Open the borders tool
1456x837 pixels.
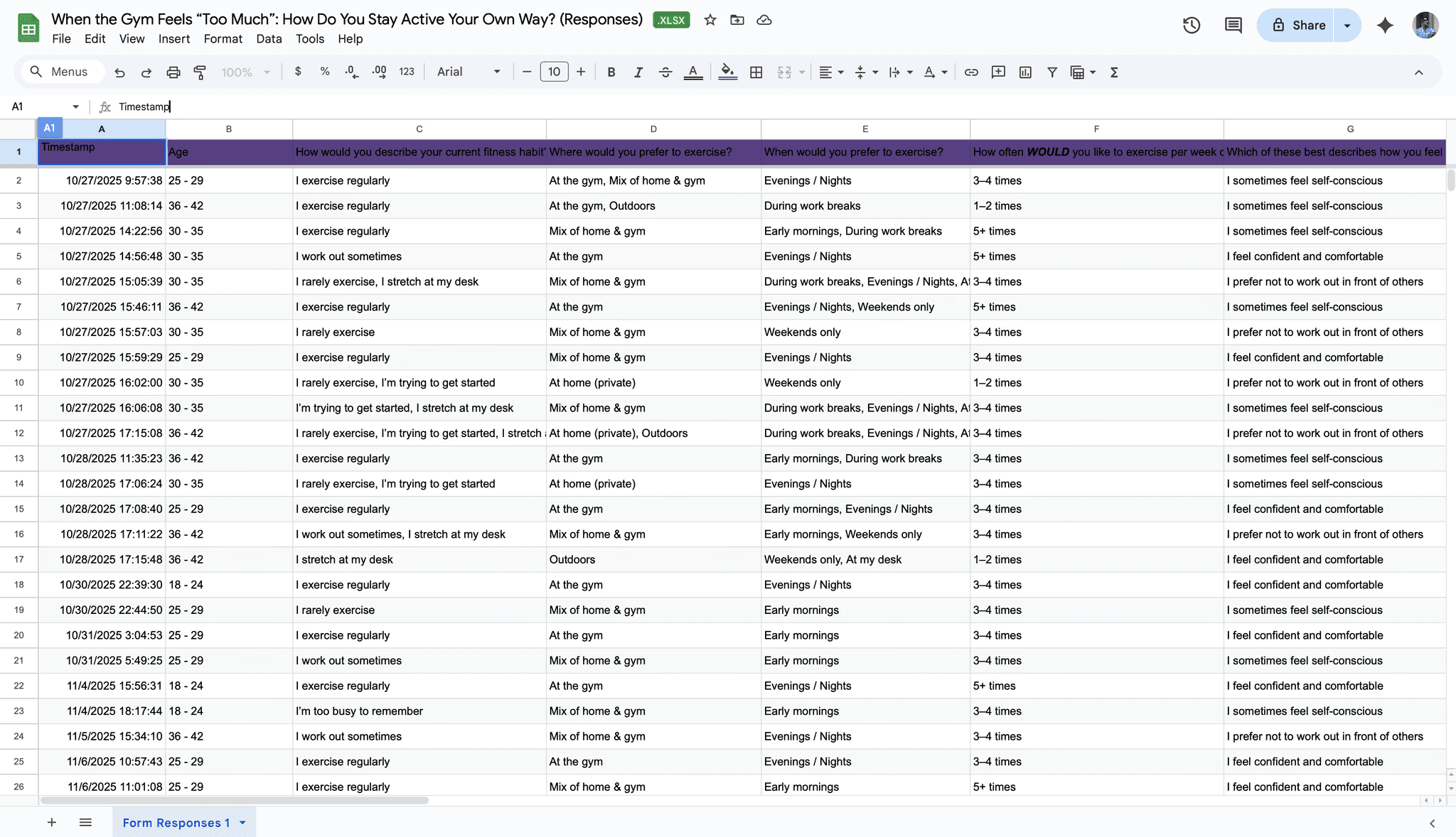[756, 72]
